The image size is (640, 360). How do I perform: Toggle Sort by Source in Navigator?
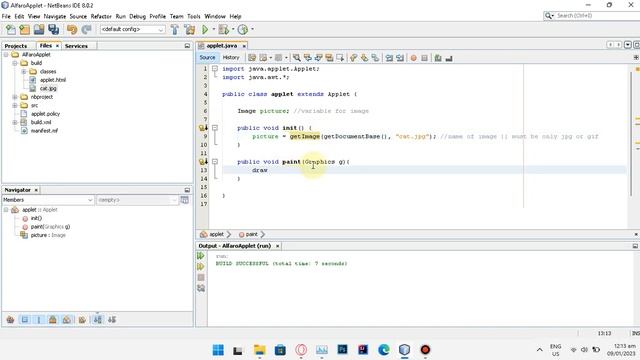(112, 320)
